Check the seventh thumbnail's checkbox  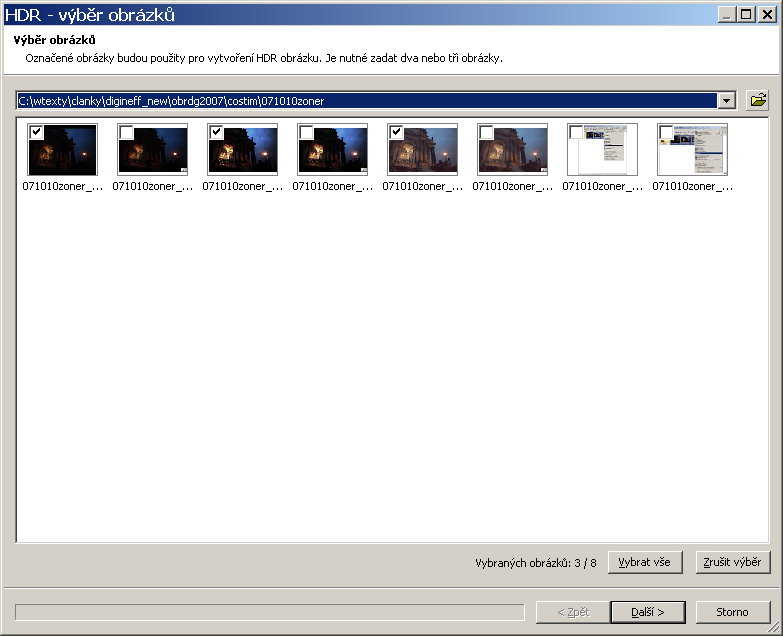pos(576,132)
